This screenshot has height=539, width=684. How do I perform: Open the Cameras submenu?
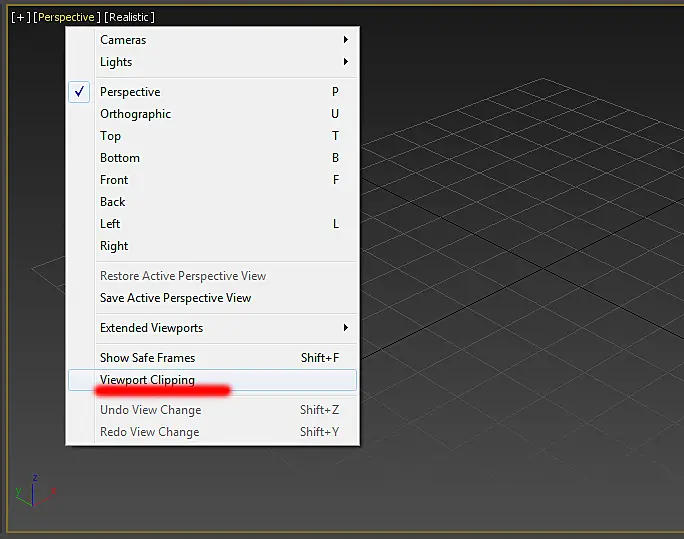[212, 40]
